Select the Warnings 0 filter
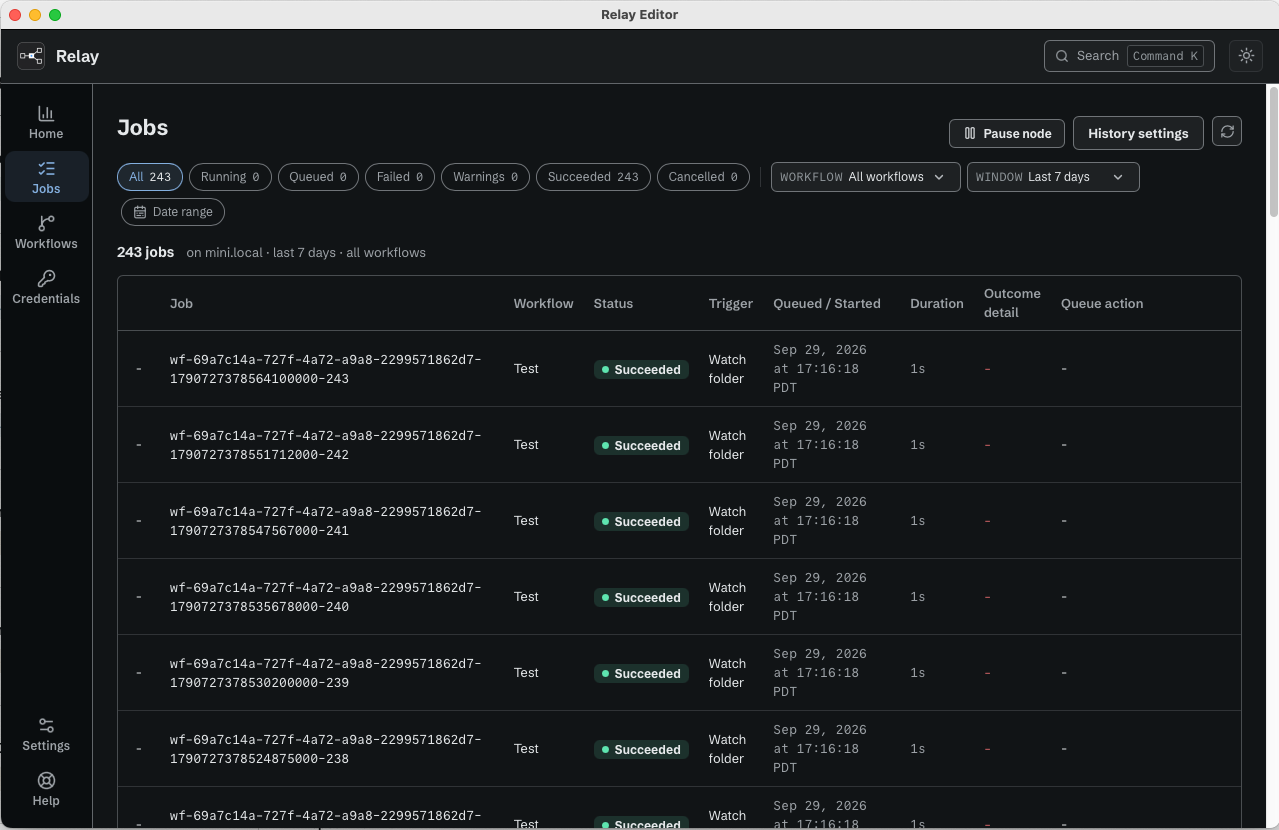This screenshot has height=830, width=1279. click(485, 177)
